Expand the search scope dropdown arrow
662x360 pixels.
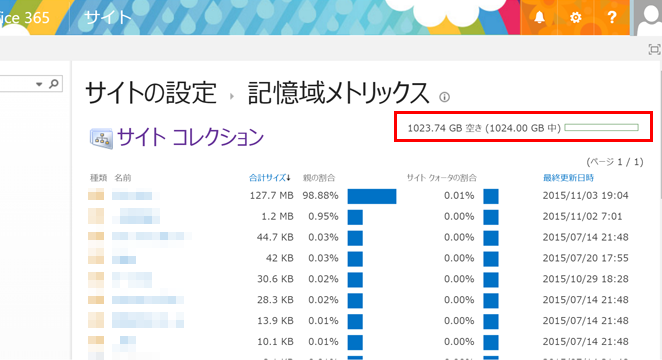tap(39, 84)
